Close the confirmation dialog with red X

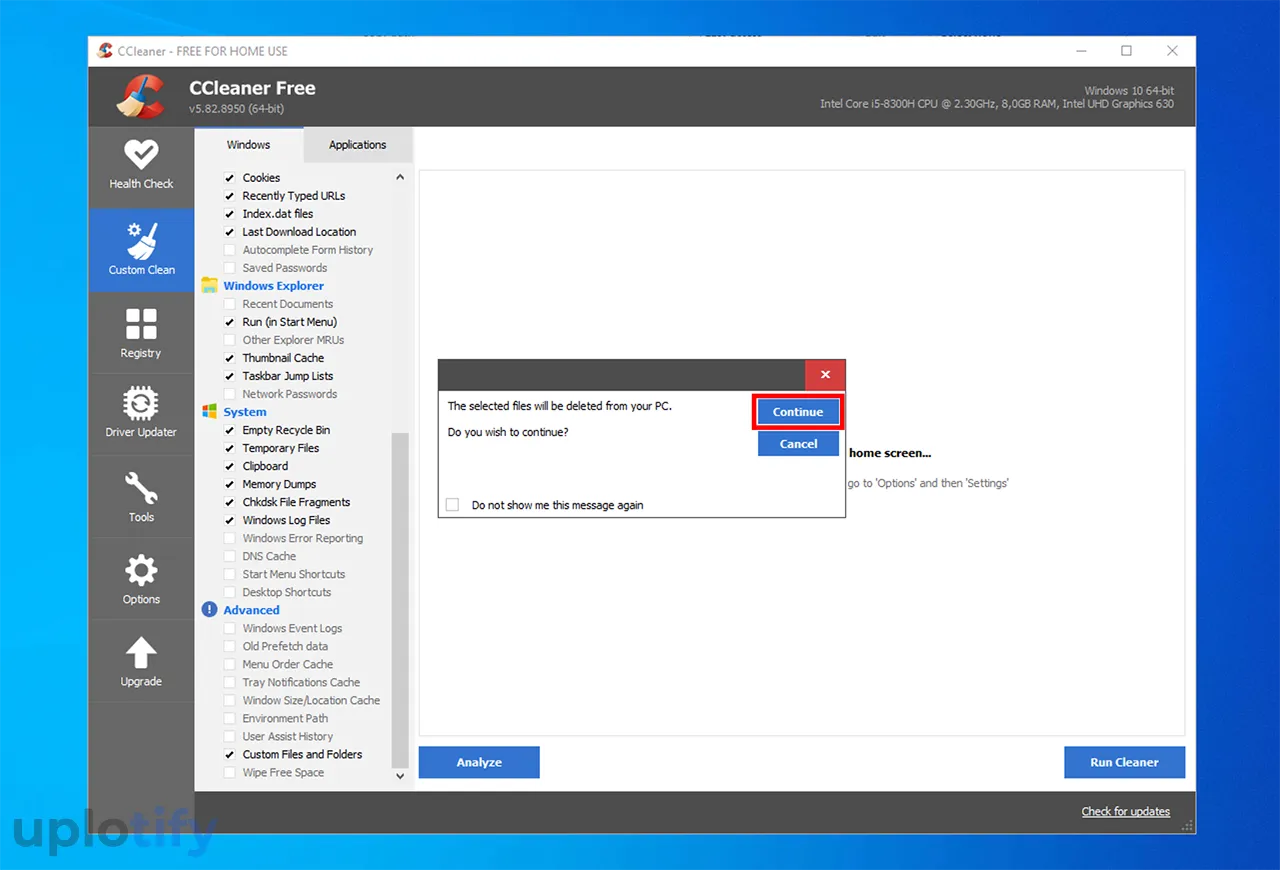coord(825,375)
